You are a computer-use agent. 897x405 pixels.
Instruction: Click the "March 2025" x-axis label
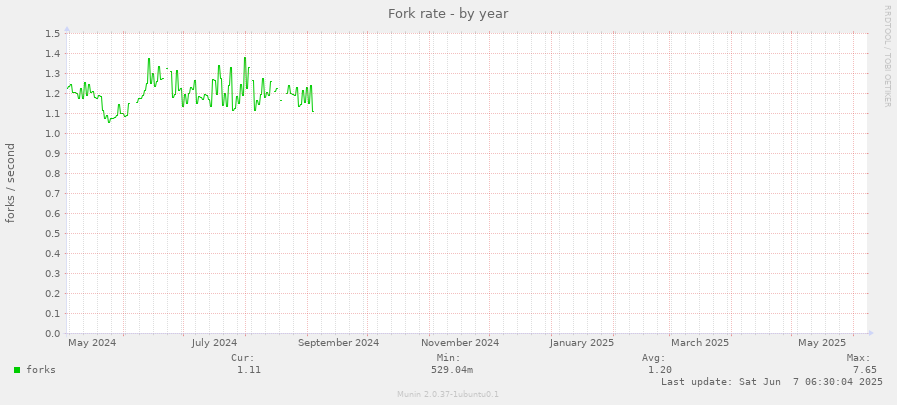700,343
